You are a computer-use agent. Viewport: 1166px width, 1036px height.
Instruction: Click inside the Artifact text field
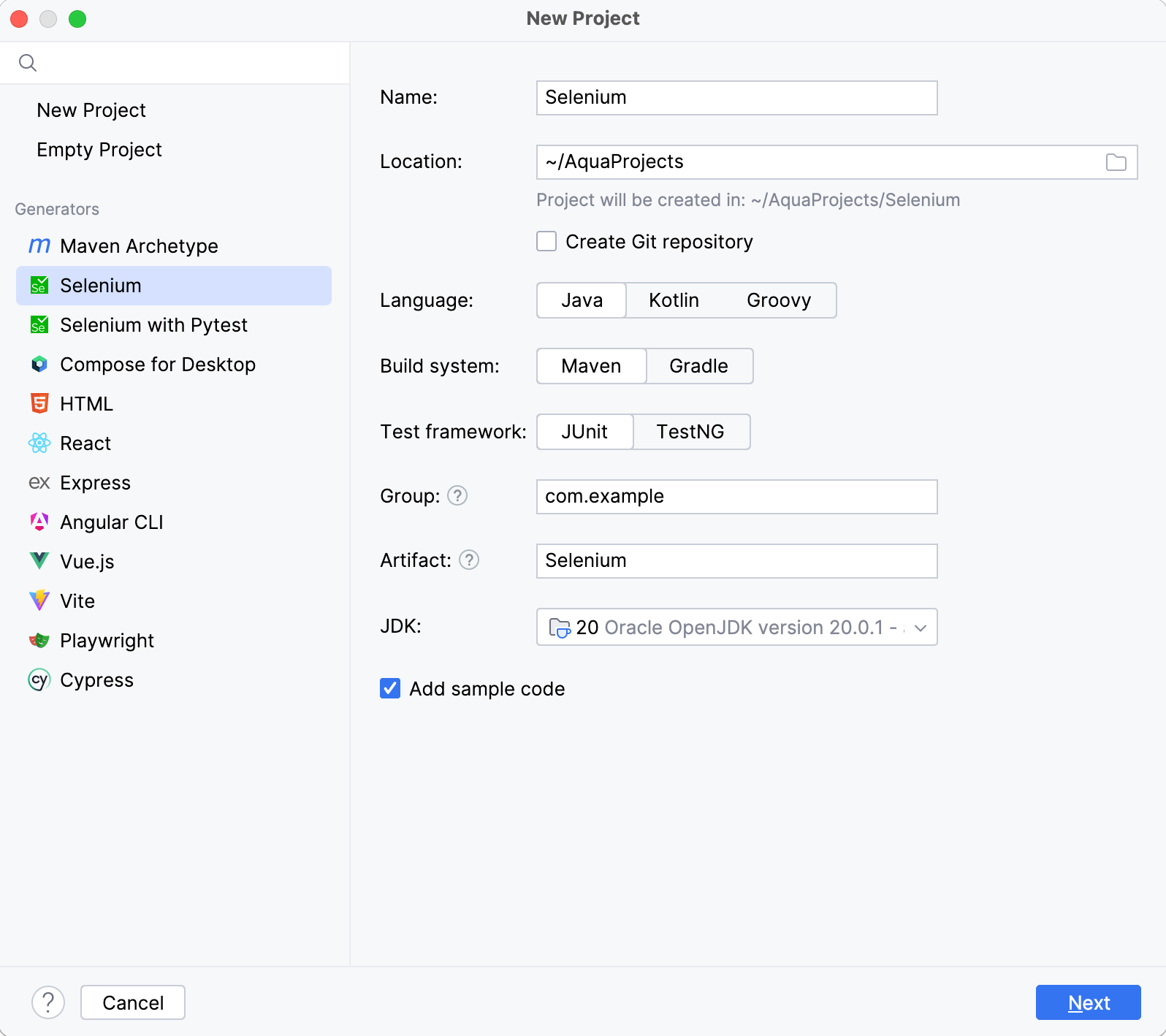736,561
